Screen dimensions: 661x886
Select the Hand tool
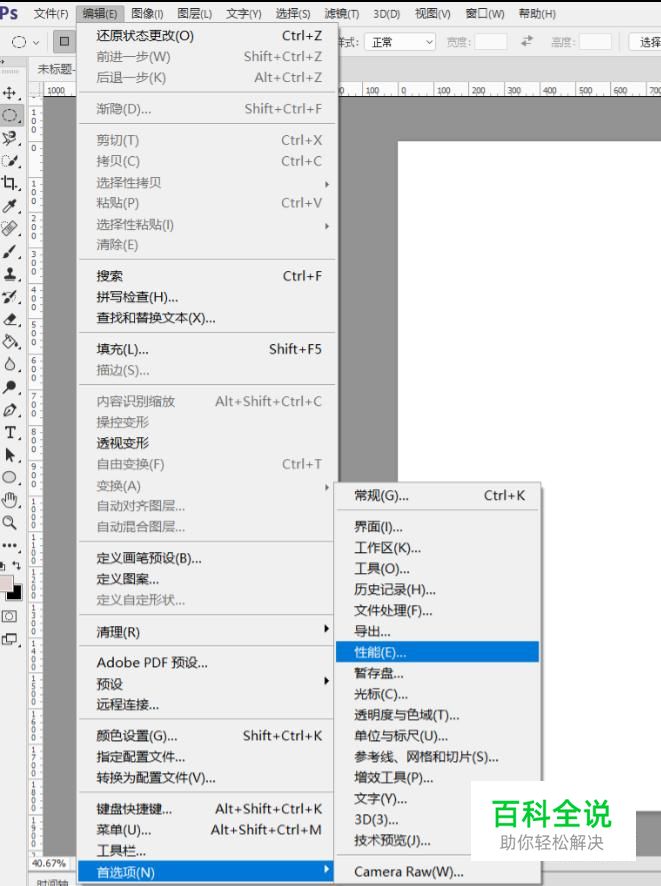[x=10, y=500]
